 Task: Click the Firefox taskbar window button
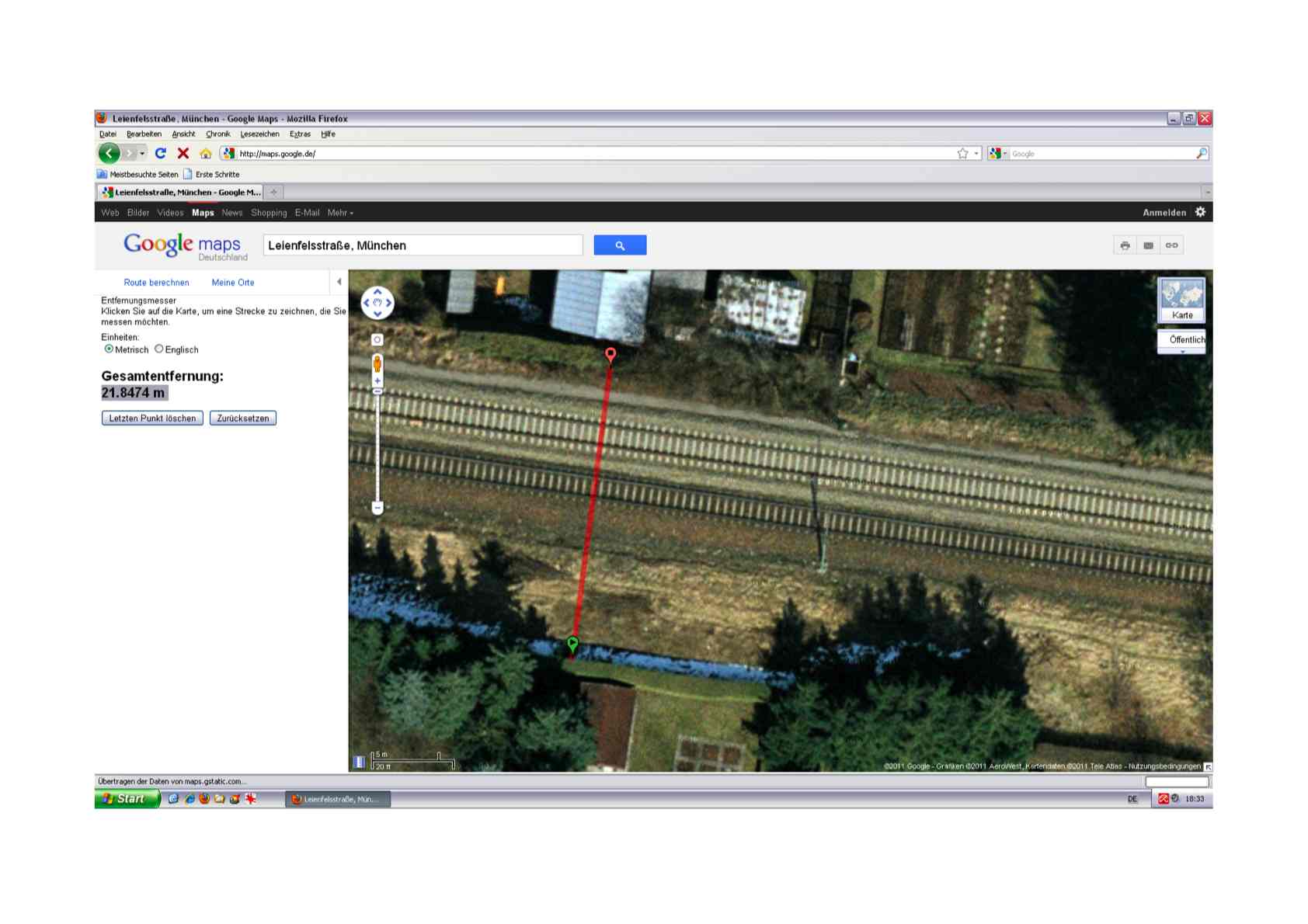click(x=338, y=799)
